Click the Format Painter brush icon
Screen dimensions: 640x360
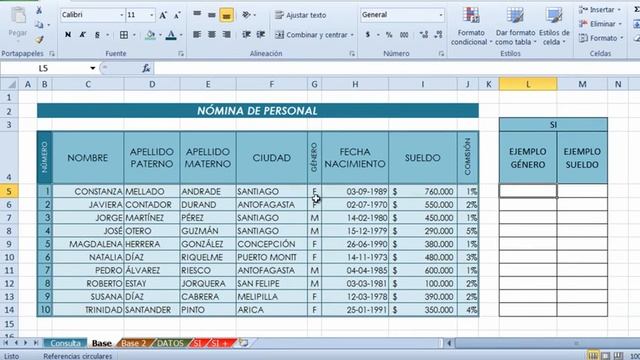tap(39, 39)
